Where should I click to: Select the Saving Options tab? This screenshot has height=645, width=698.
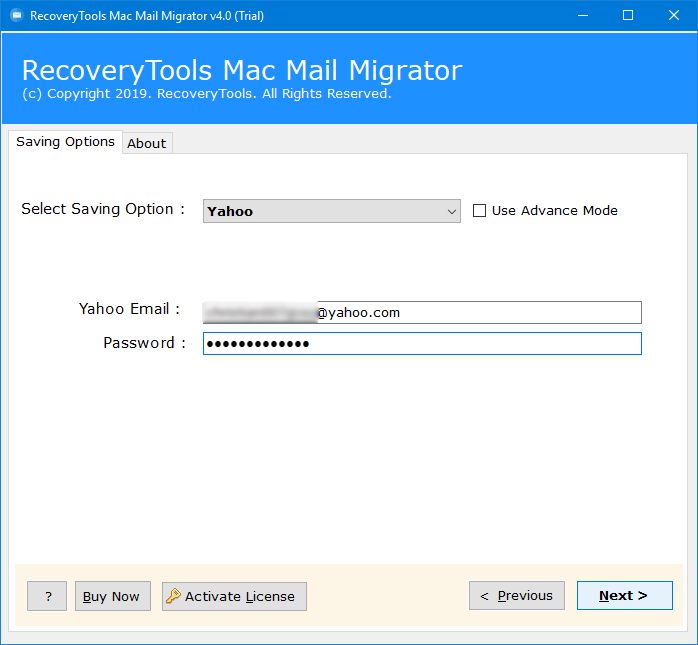coord(65,142)
